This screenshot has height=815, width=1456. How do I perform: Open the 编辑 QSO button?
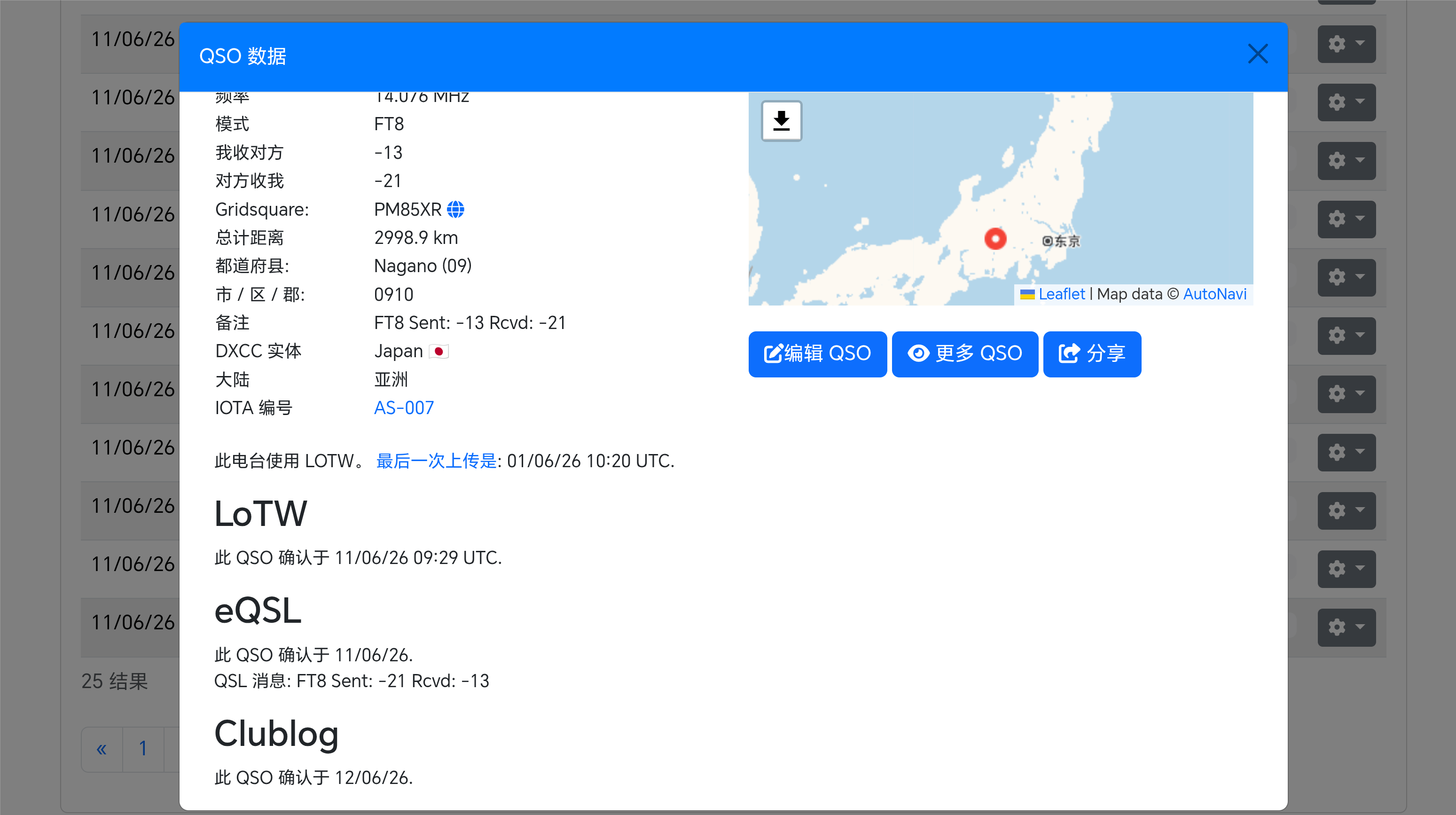coord(817,354)
